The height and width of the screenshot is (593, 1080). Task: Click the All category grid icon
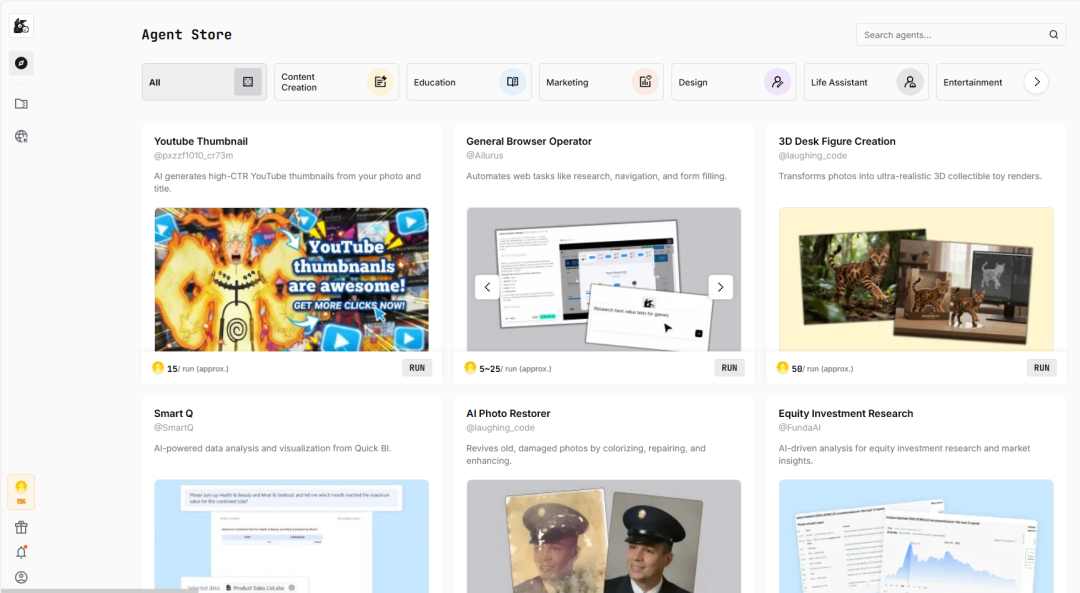248,82
